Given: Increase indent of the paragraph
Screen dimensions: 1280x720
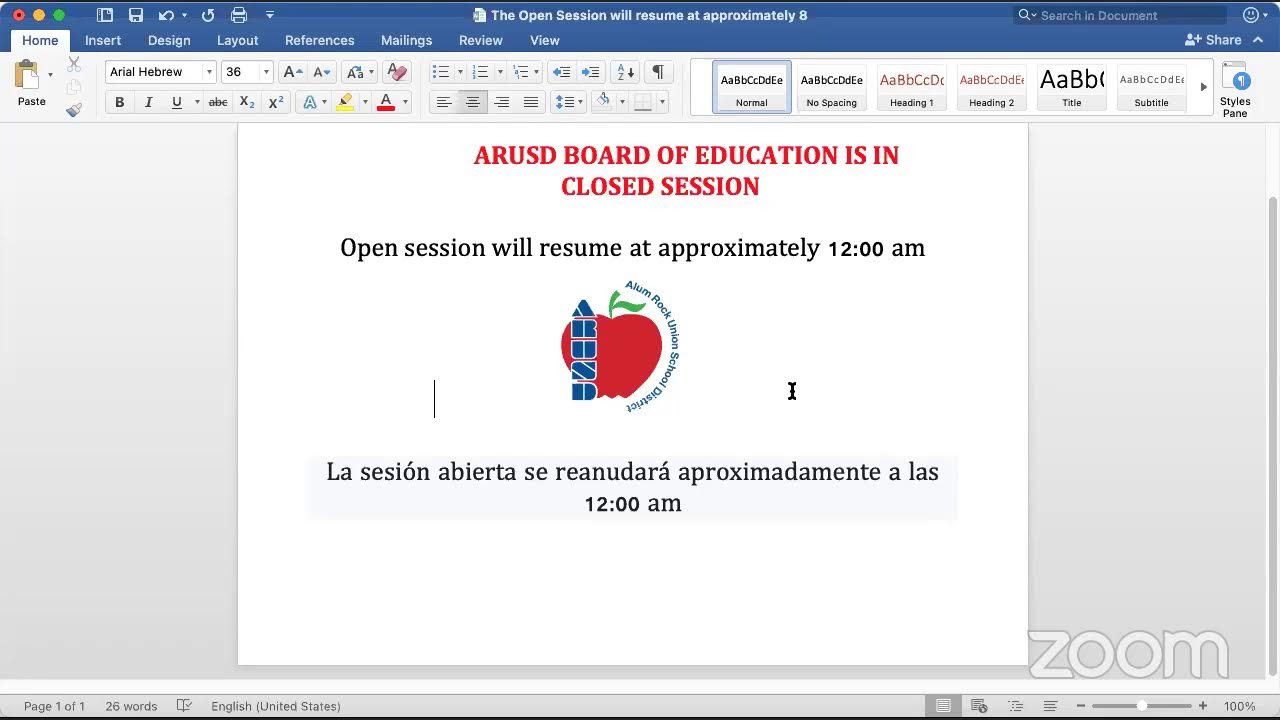Looking at the screenshot, I should 591,72.
